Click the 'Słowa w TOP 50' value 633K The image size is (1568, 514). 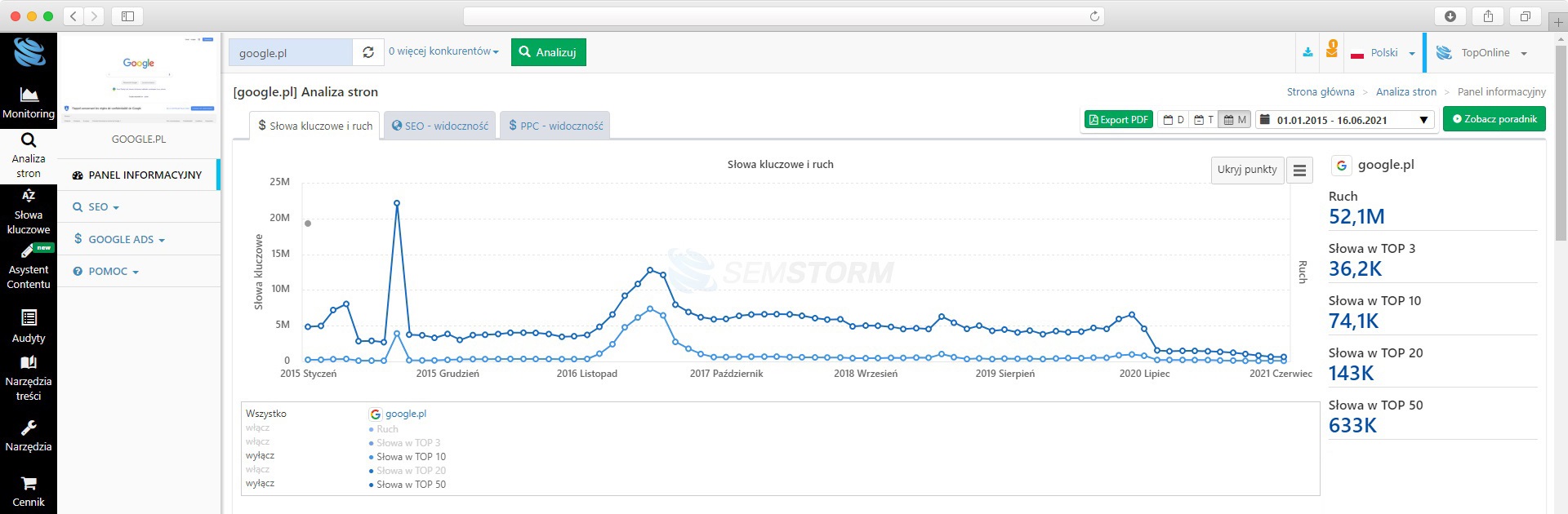click(1352, 426)
